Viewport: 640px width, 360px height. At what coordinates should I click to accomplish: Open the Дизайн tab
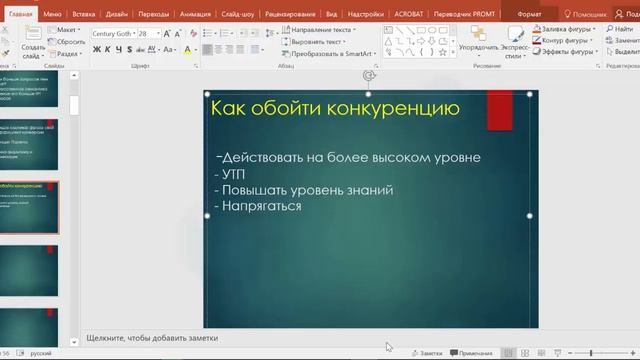(x=117, y=14)
